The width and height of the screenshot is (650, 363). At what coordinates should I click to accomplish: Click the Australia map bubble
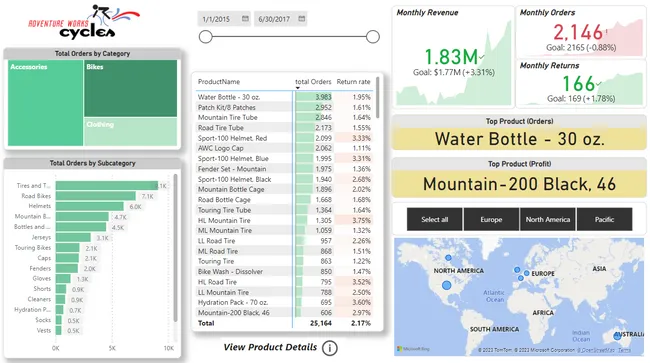(x=617, y=336)
